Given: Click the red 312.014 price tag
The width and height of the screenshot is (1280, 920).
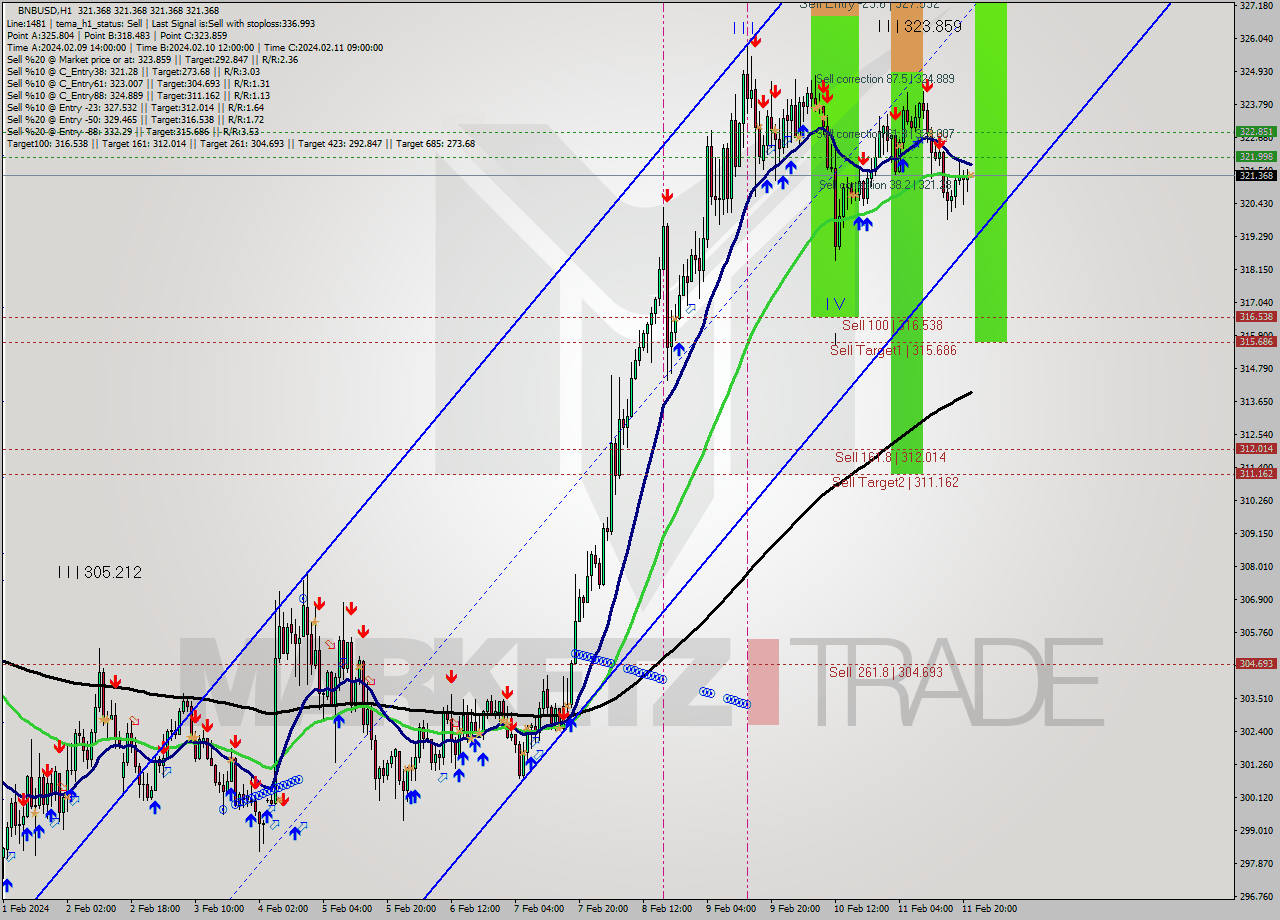Looking at the screenshot, I should [1256, 449].
